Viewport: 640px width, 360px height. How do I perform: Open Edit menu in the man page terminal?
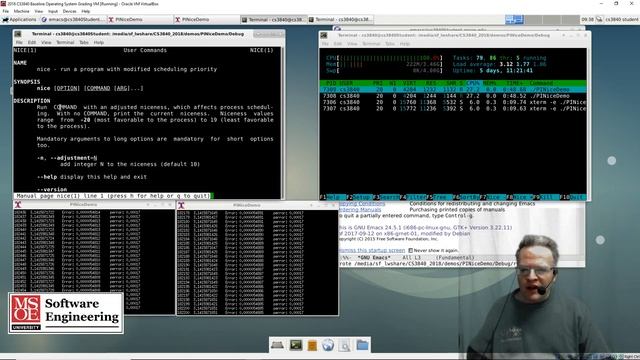(x=32, y=42)
